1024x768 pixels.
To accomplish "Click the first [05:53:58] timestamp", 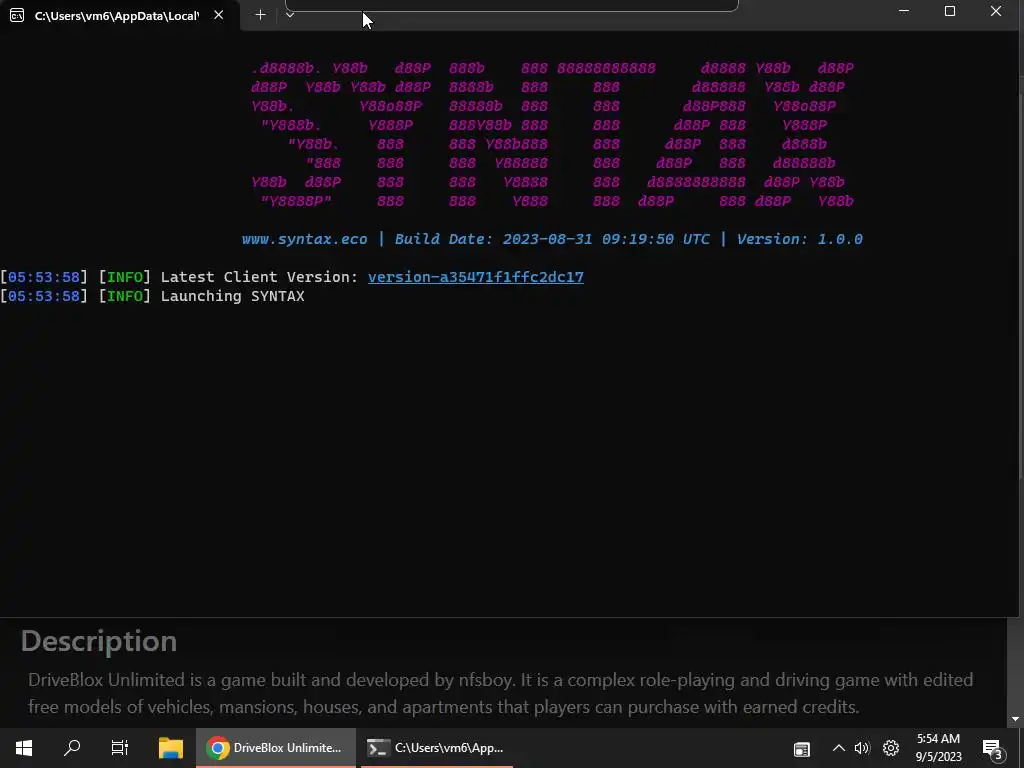I will click(44, 277).
